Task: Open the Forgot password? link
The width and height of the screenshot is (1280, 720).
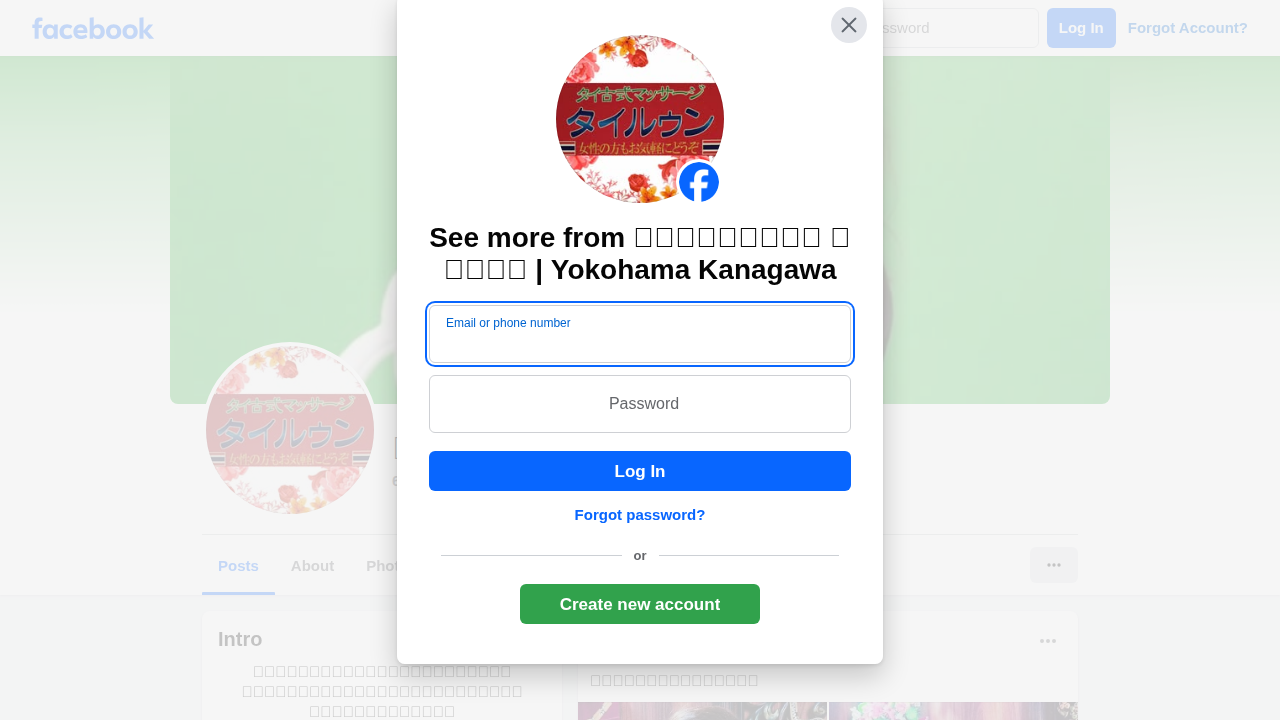Action: (x=640, y=515)
